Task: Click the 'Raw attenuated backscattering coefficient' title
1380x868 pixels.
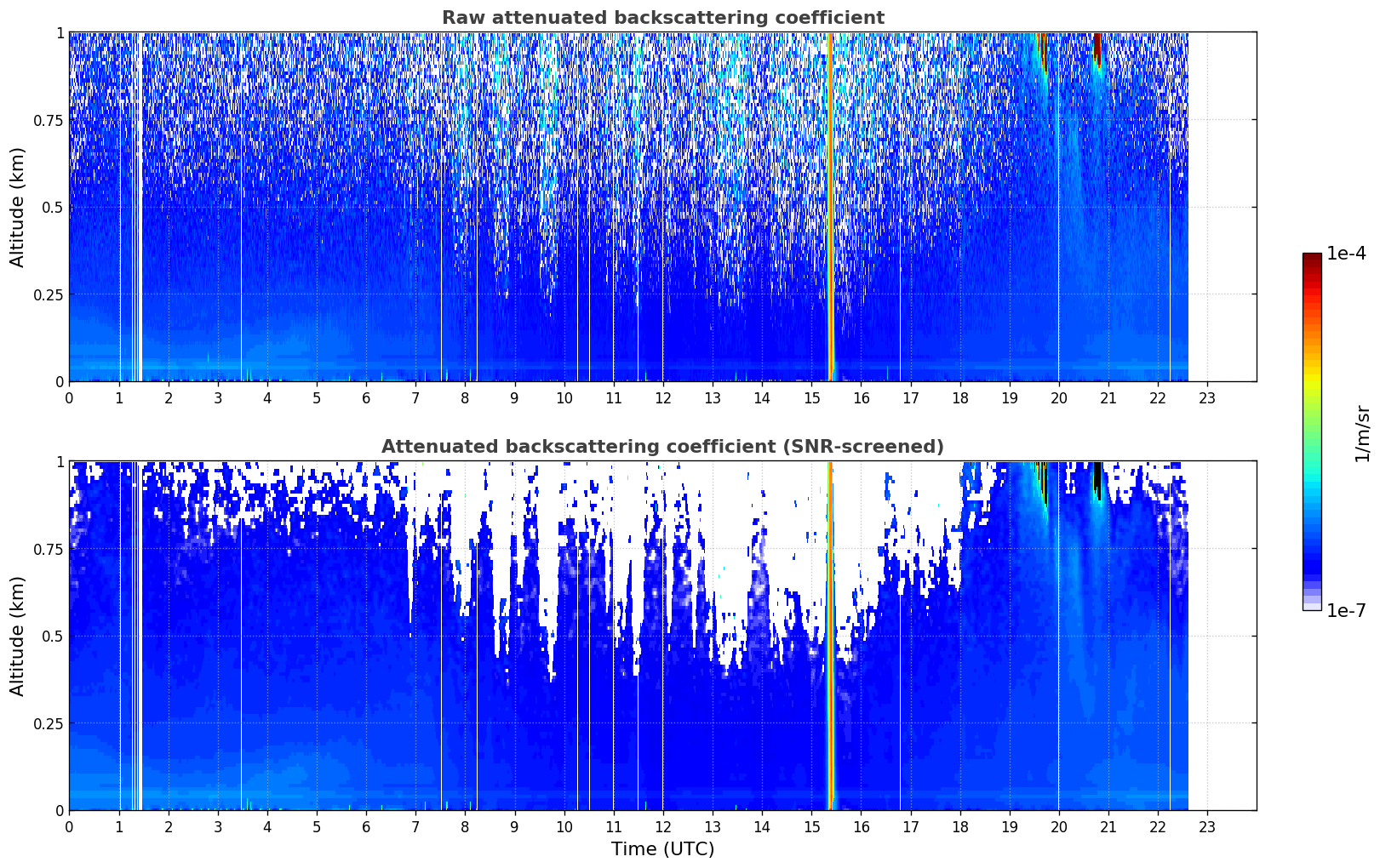Action: point(662,18)
